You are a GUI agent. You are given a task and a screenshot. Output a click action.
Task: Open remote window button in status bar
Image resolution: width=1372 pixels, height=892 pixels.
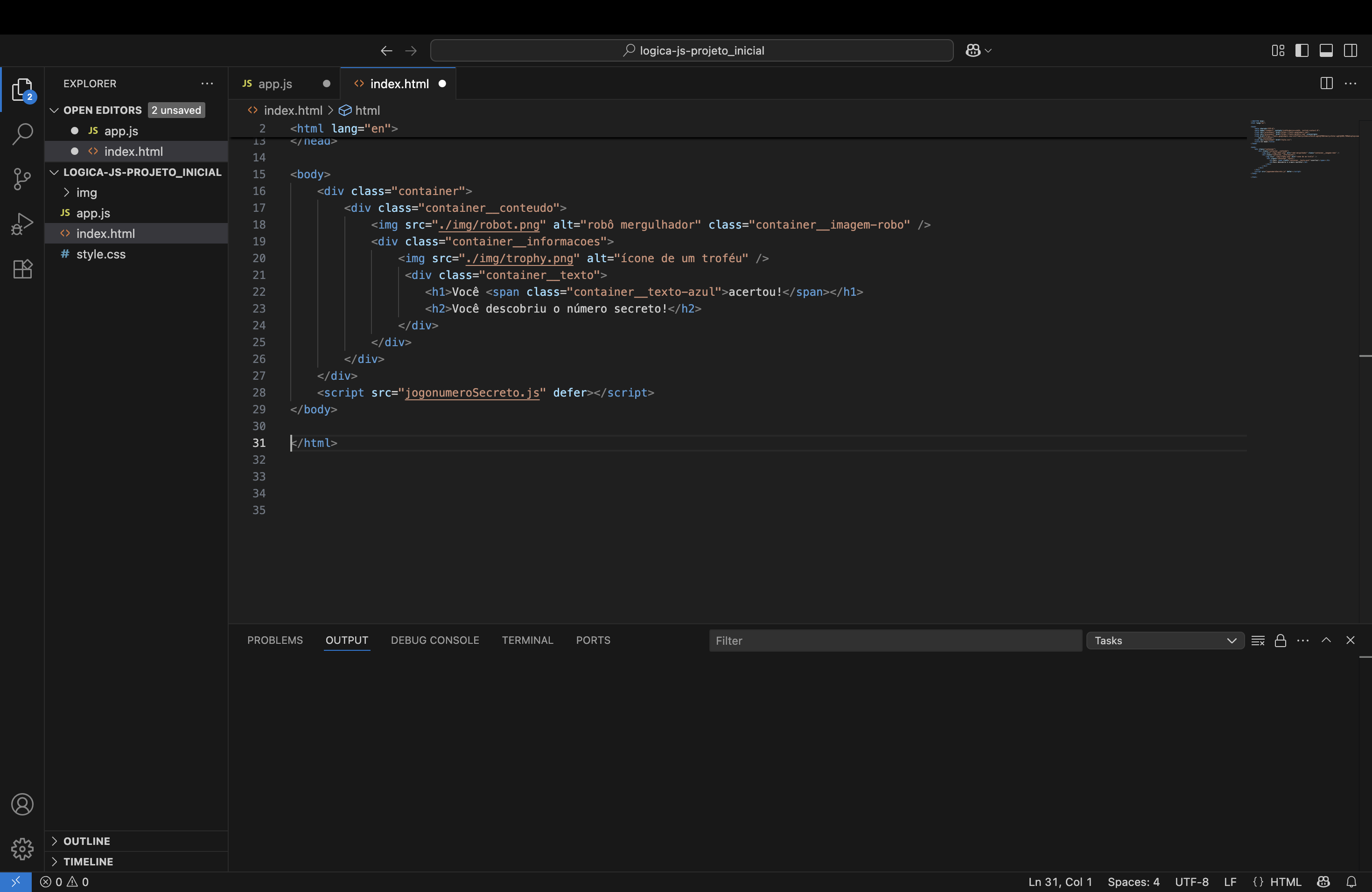[x=15, y=882]
